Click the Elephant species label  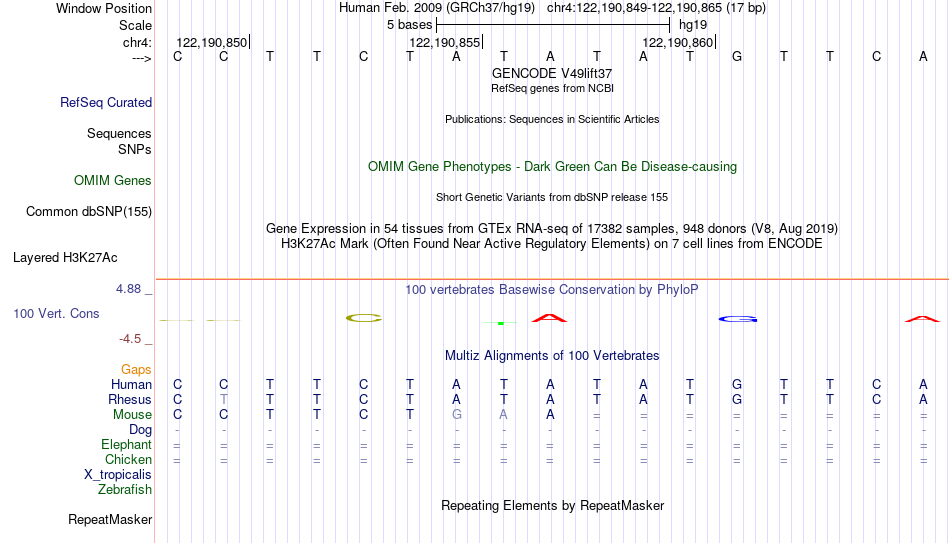point(127,444)
